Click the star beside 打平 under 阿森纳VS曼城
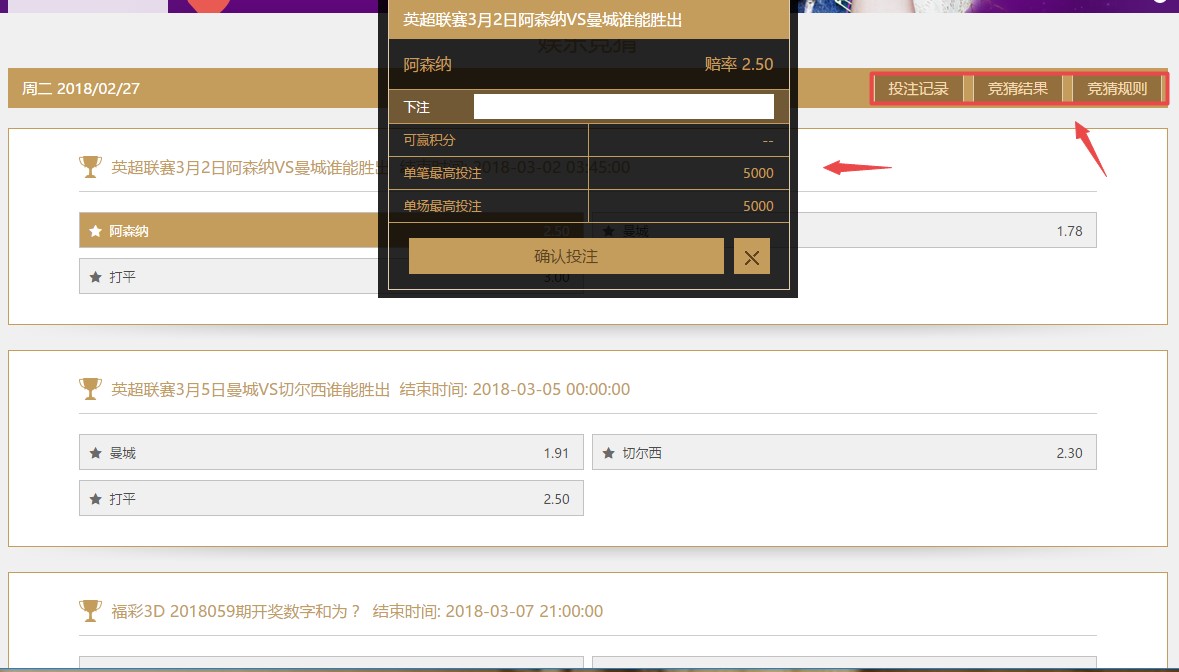 (x=95, y=277)
